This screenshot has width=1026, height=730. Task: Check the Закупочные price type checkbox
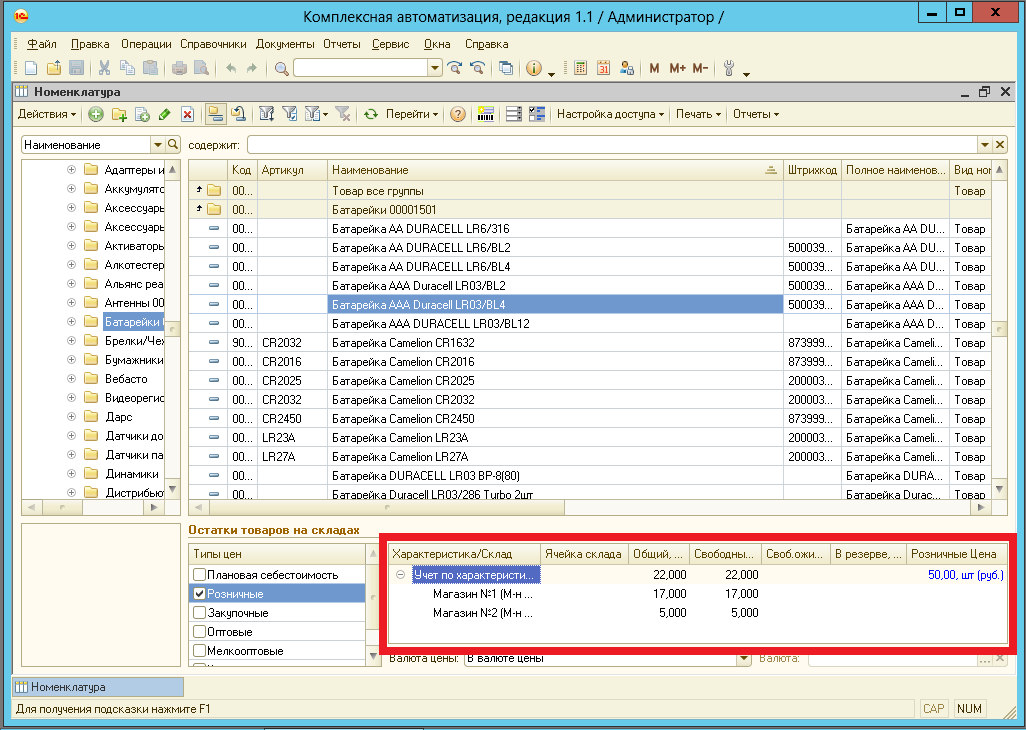coord(200,613)
